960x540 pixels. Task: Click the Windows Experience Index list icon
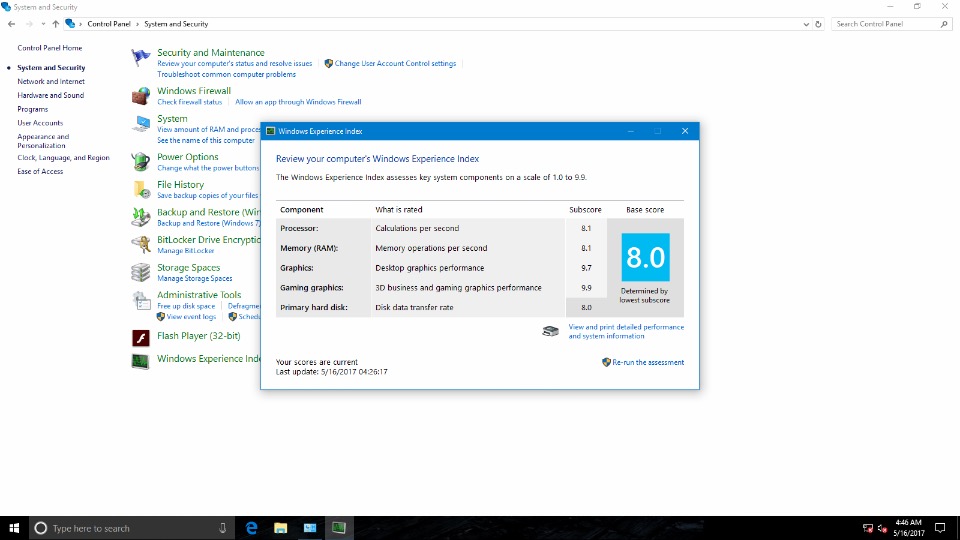tap(140, 361)
